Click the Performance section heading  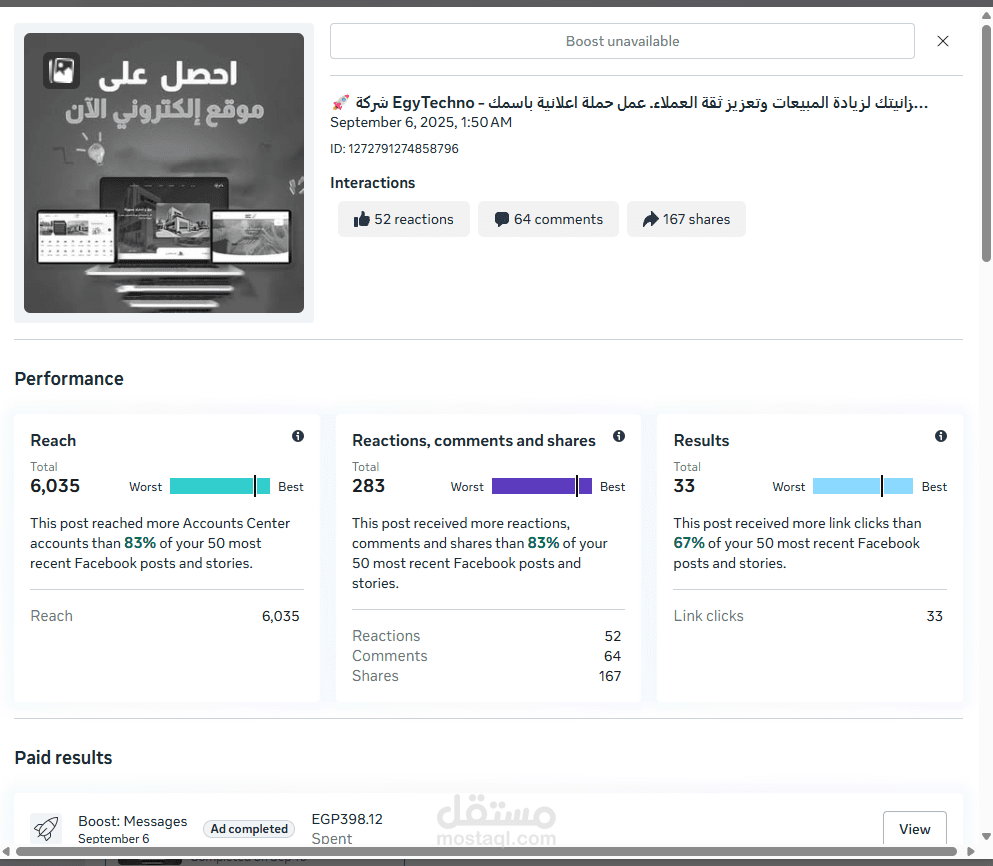click(x=69, y=379)
